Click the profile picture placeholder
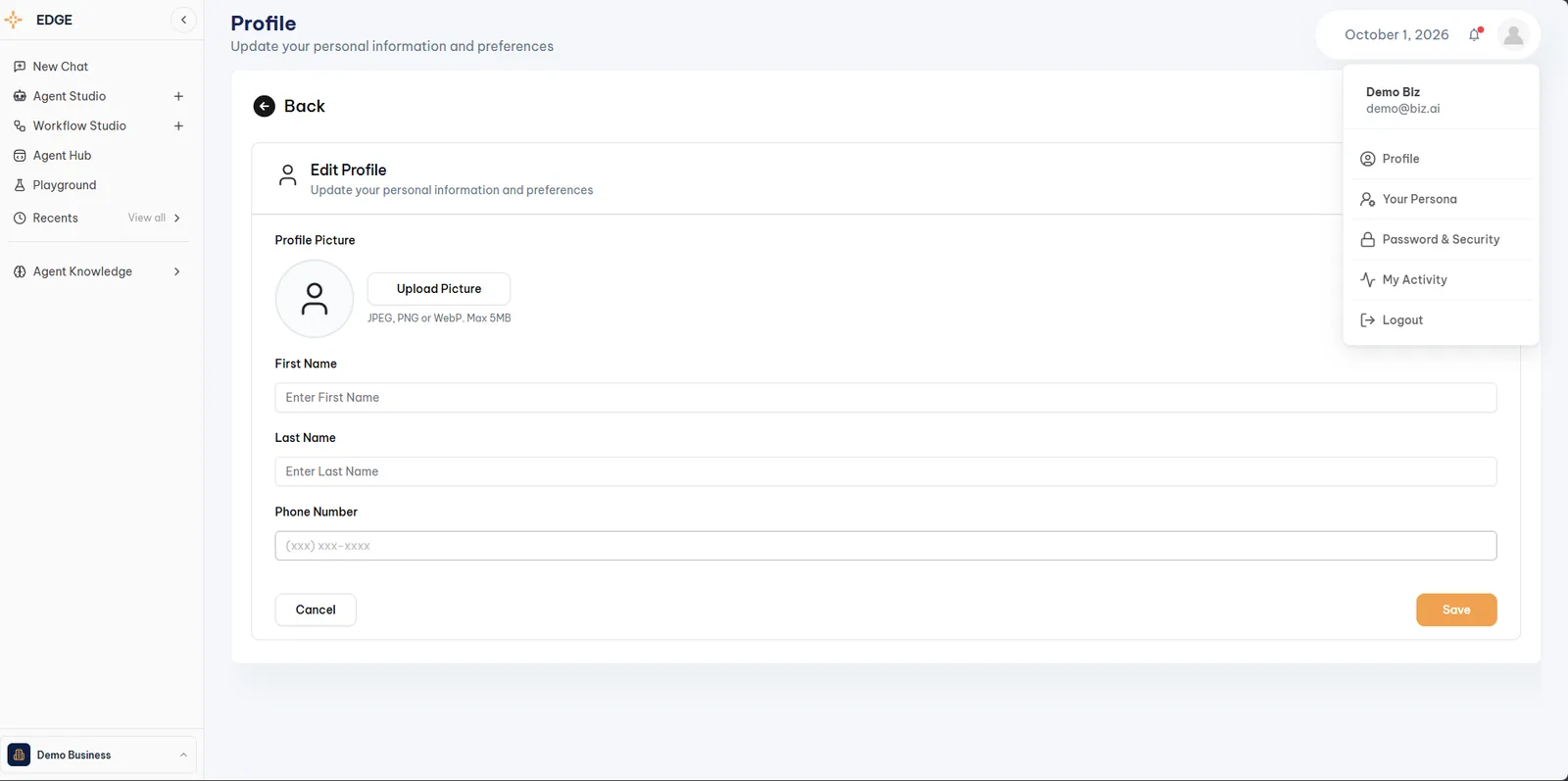Screen dimensions: 1568x781 pyautogui.click(x=315, y=299)
